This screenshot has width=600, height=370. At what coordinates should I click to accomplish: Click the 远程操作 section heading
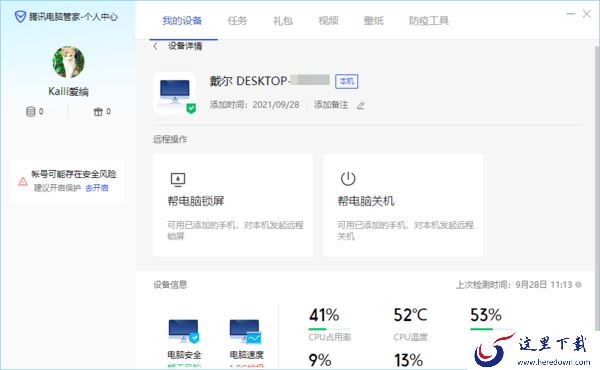(x=170, y=139)
